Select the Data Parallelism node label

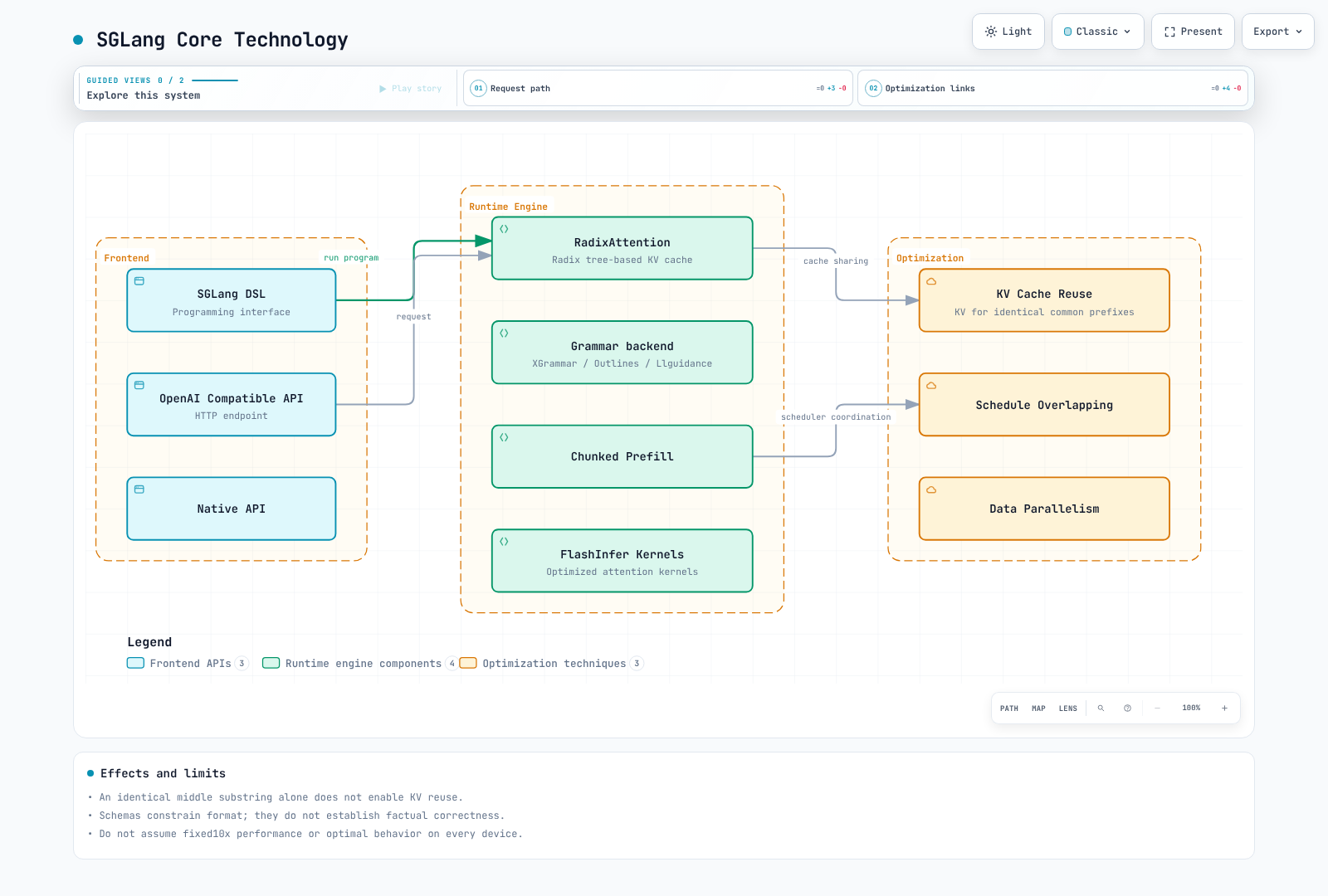tap(1044, 509)
